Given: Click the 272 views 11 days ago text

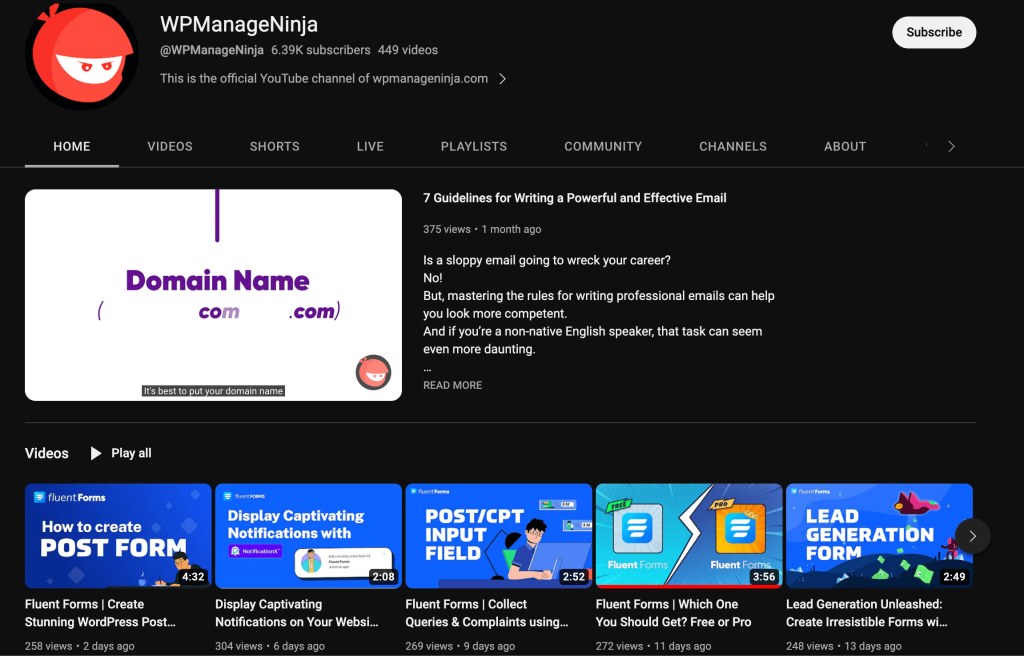Looking at the screenshot, I should click(653, 646).
